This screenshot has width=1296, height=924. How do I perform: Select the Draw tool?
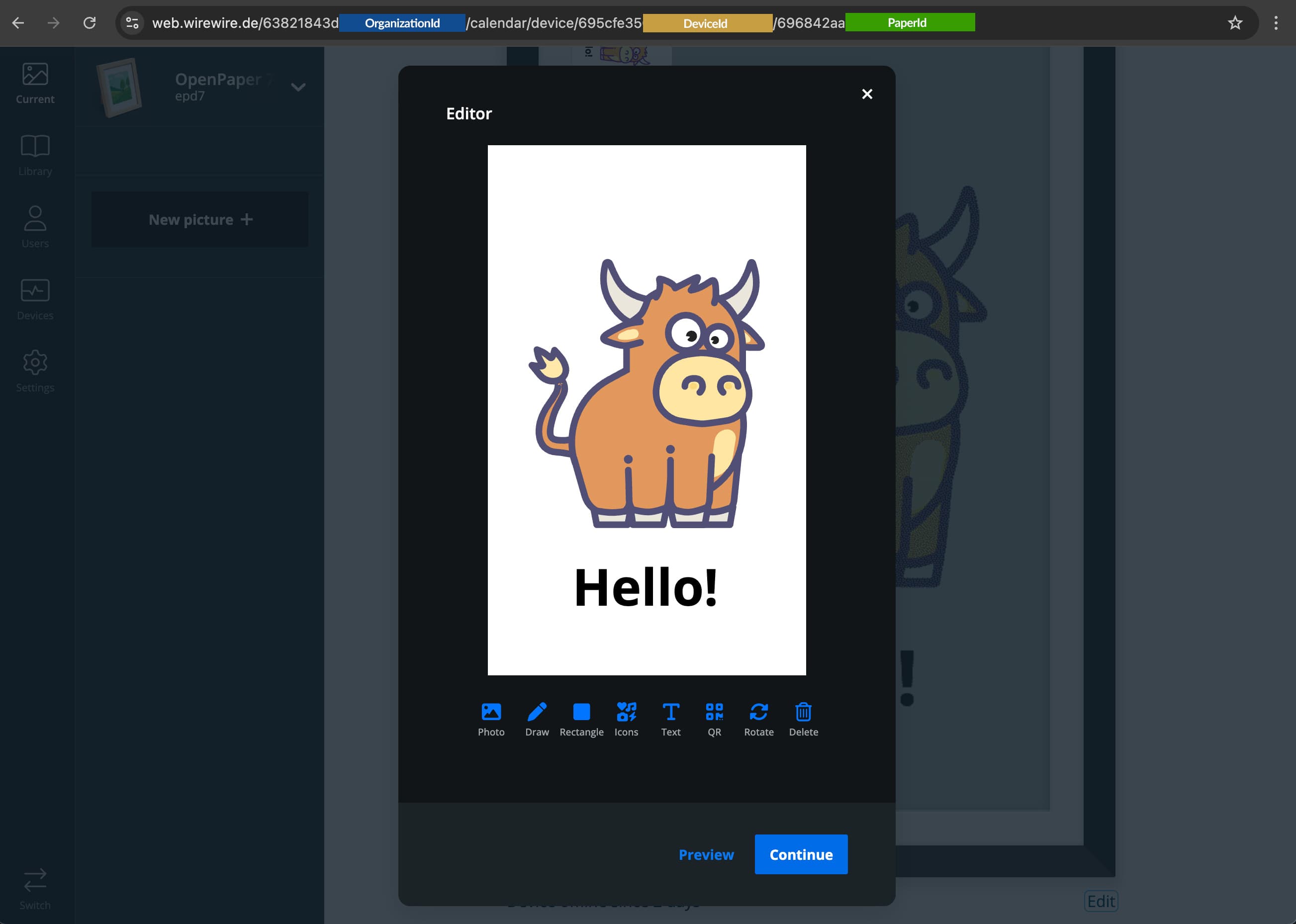(537, 718)
